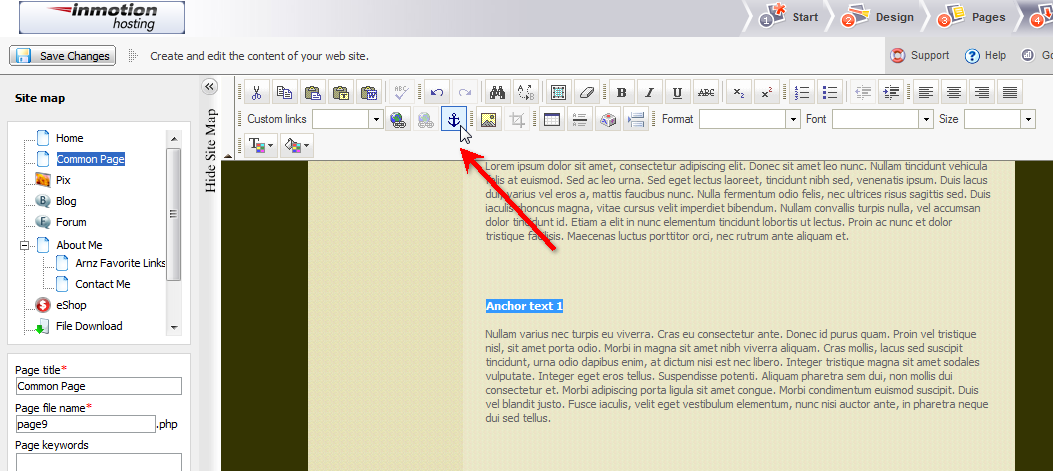Toggle Bold formatting
Image resolution: width=1053 pixels, height=471 pixels.
pyautogui.click(x=621, y=93)
